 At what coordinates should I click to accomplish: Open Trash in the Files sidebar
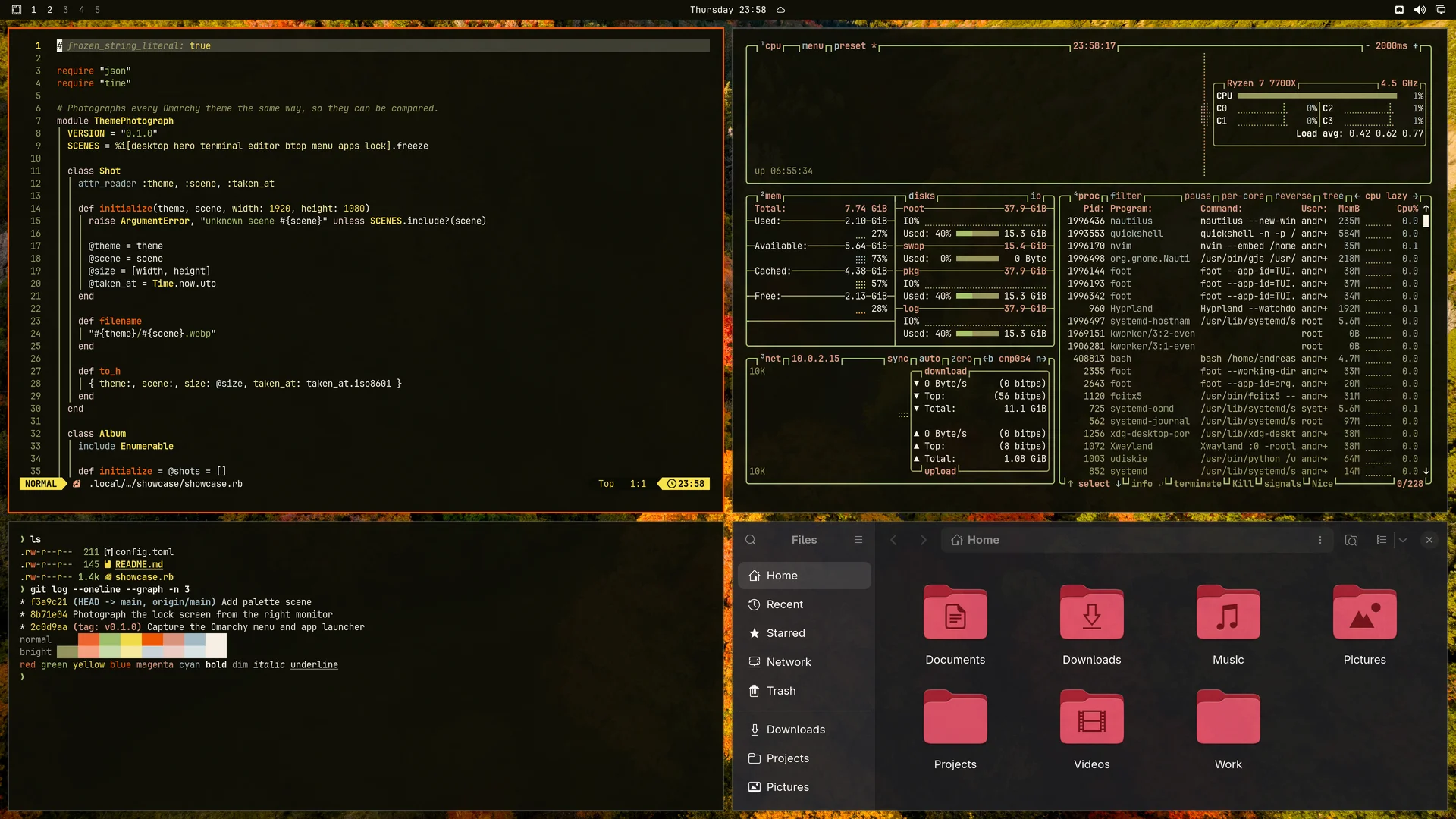(805, 691)
